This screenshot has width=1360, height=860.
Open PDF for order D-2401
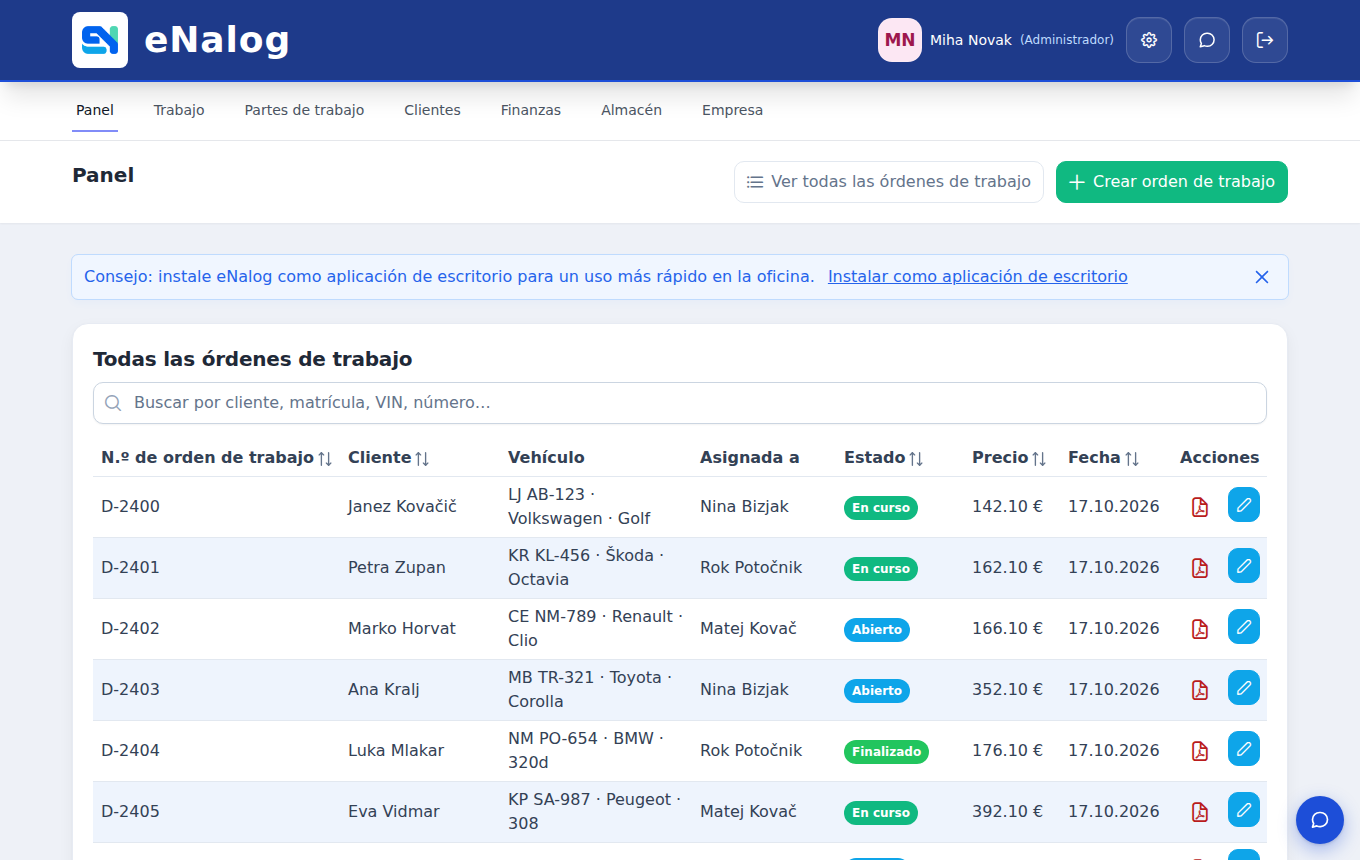pyautogui.click(x=1200, y=568)
